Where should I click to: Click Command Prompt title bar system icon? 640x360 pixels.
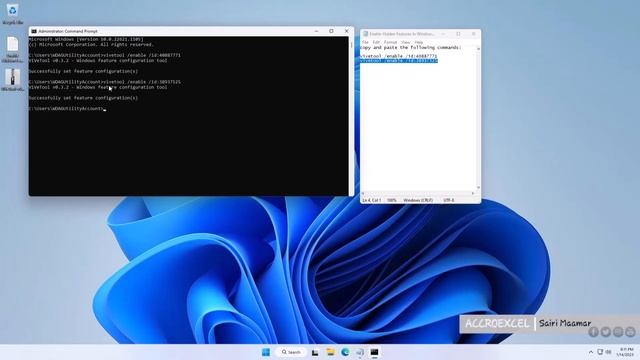(x=34, y=31)
